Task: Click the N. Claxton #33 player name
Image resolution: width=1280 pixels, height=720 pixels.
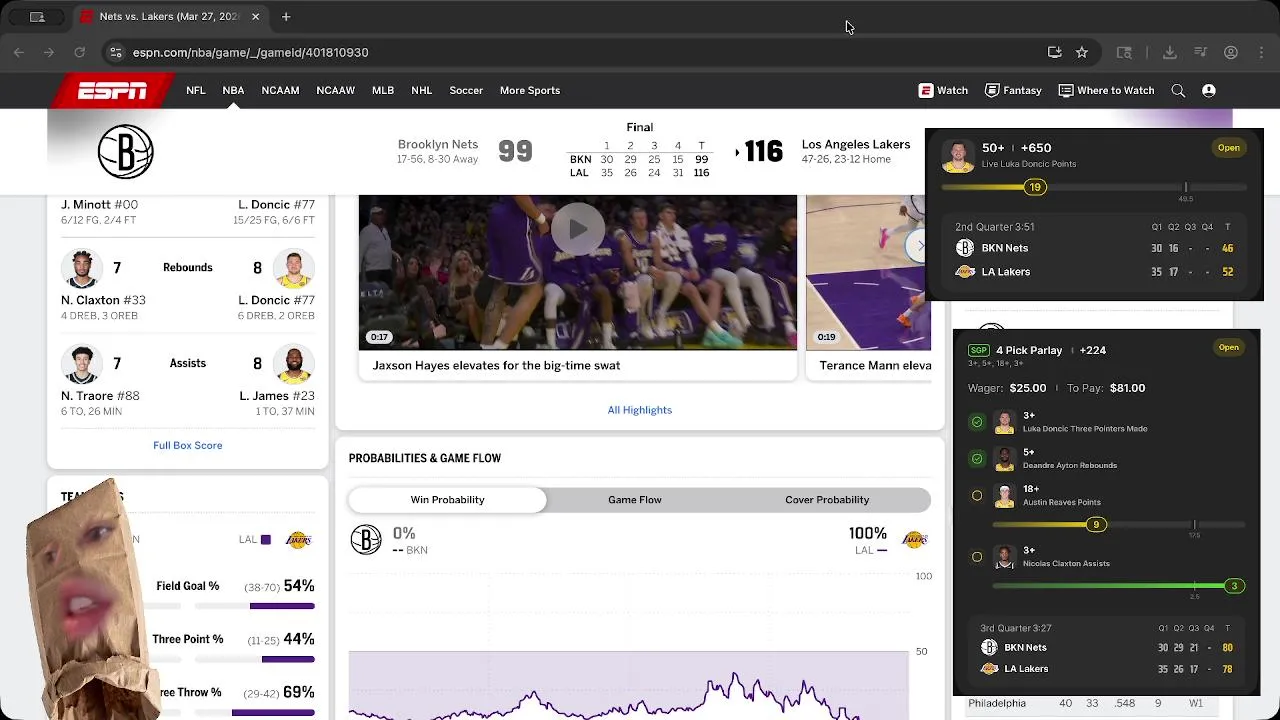Action: tap(103, 300)
